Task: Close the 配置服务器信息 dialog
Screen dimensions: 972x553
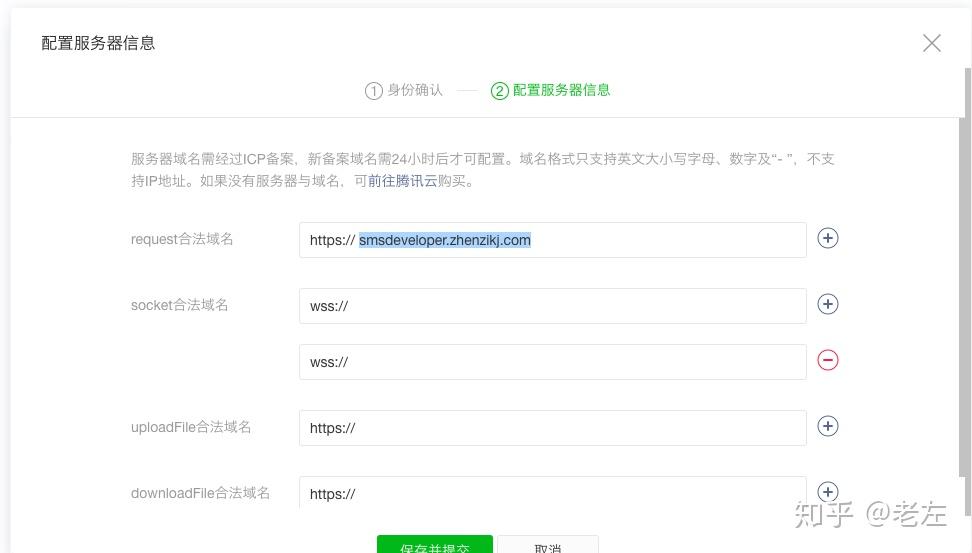Action: pos(932,43)
